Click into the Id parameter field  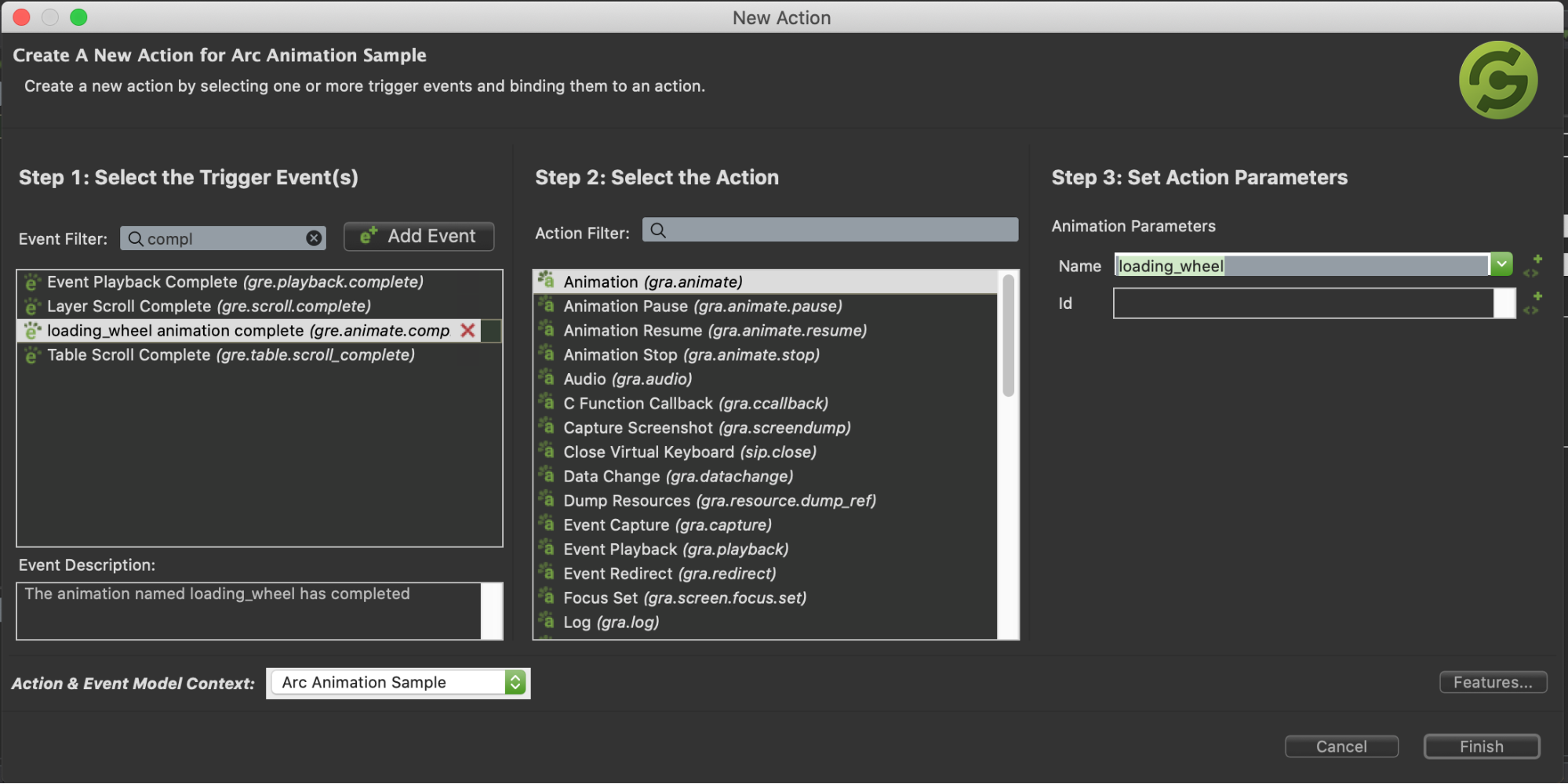point(1304,303)
